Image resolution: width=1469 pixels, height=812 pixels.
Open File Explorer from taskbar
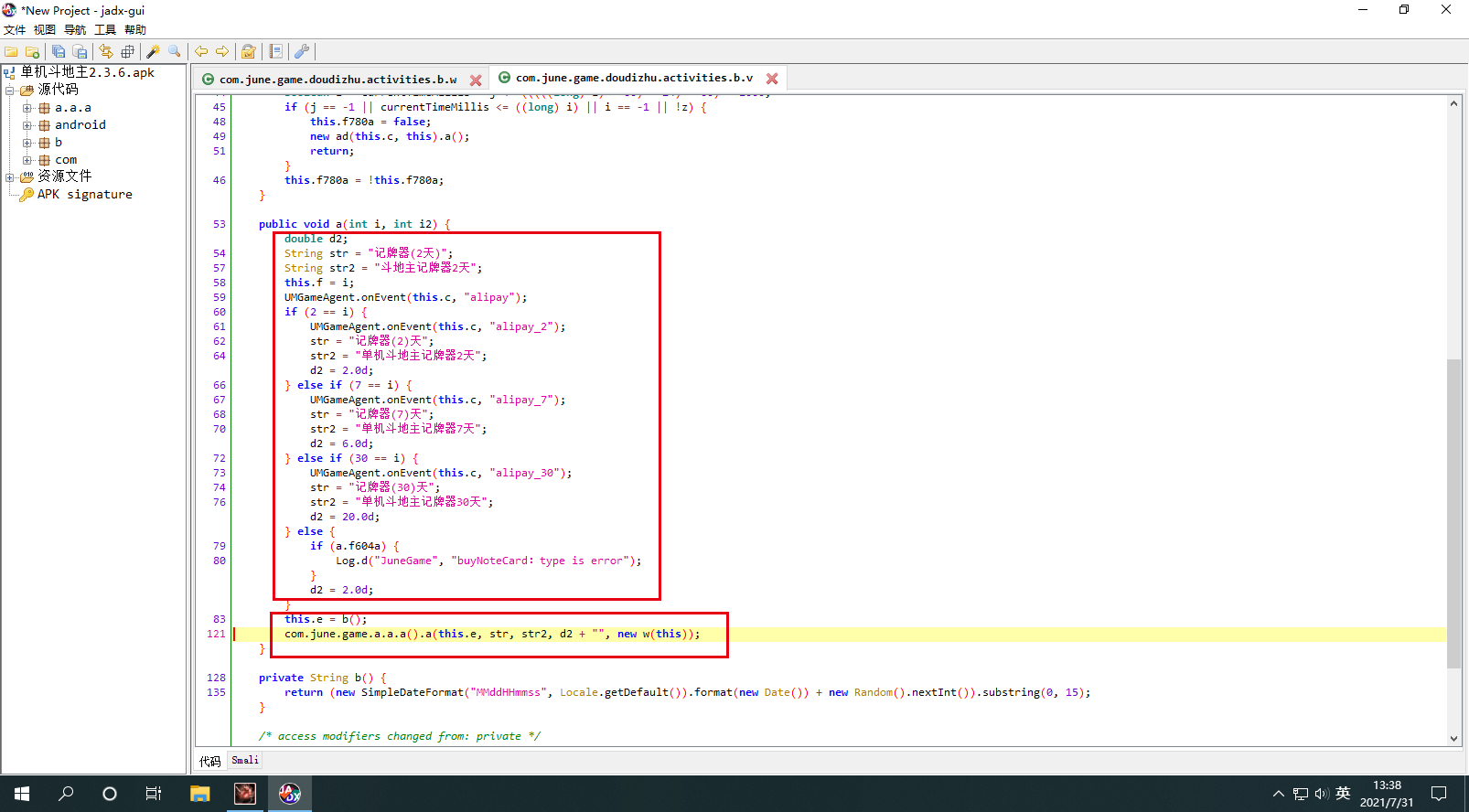200,794
